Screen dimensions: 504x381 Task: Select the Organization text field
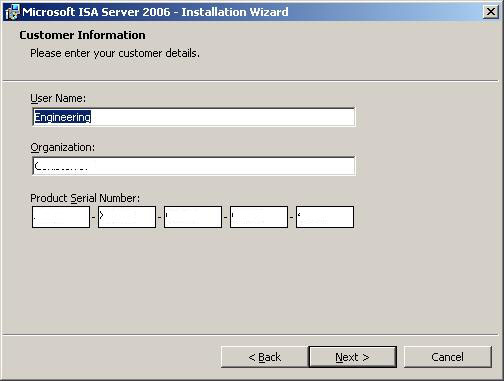click(x=194, y=166)
